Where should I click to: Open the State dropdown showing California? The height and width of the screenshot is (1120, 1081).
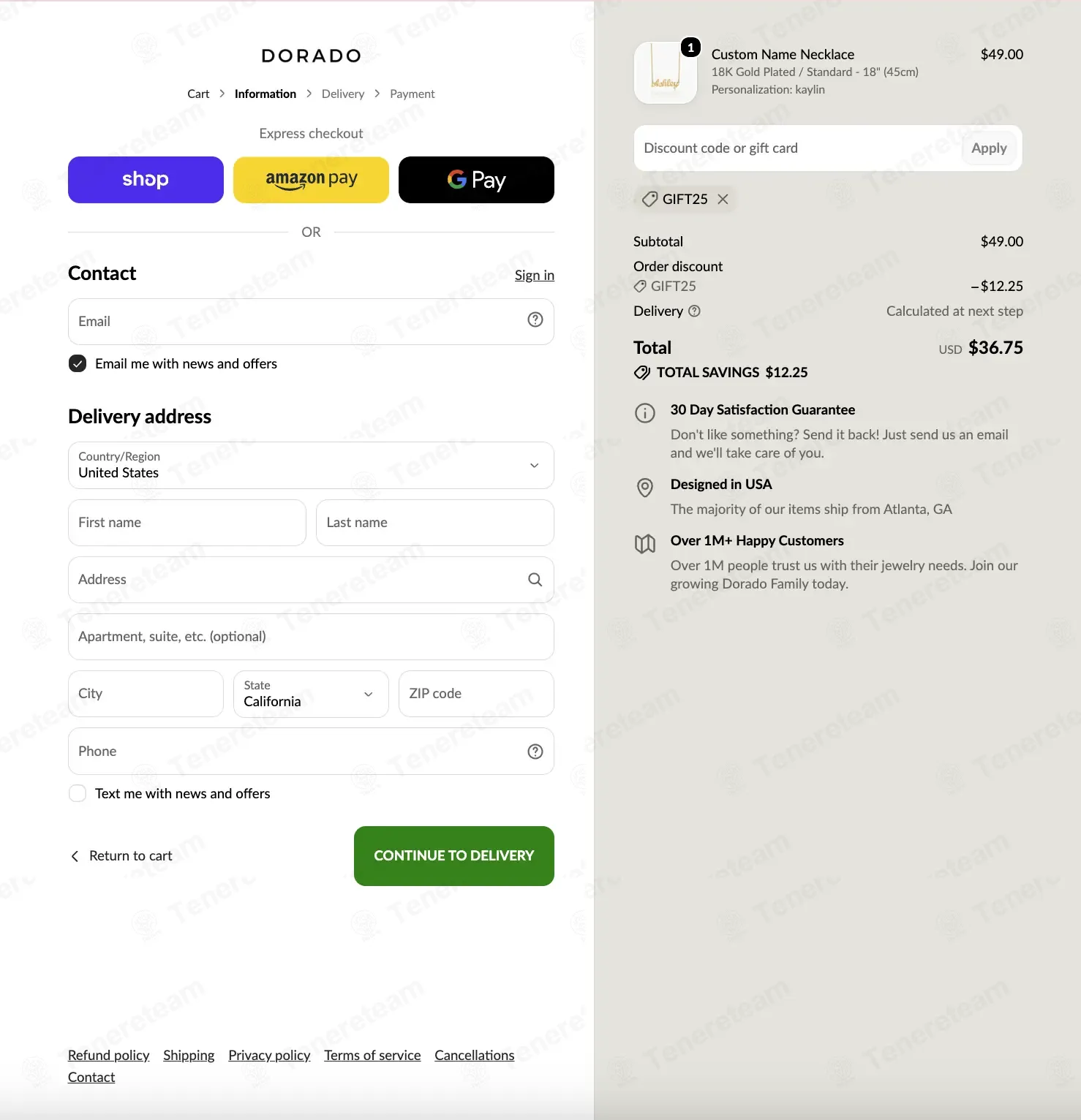pos(311,694)
